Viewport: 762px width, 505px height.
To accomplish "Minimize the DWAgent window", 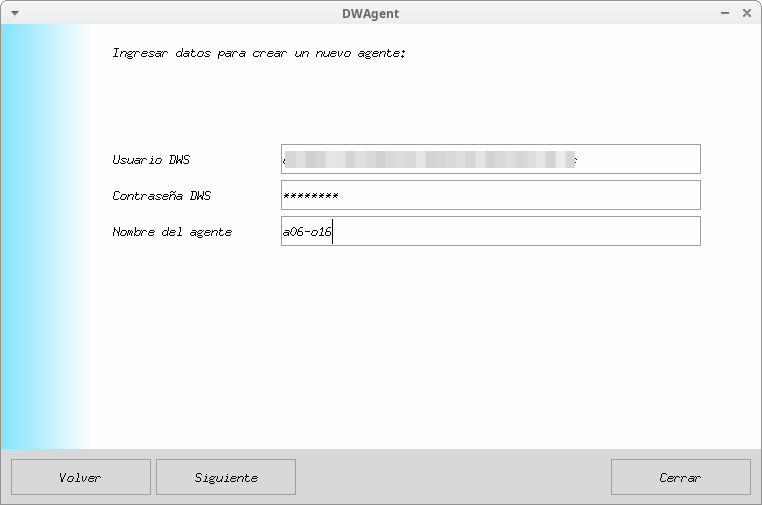I will point(725,13).
